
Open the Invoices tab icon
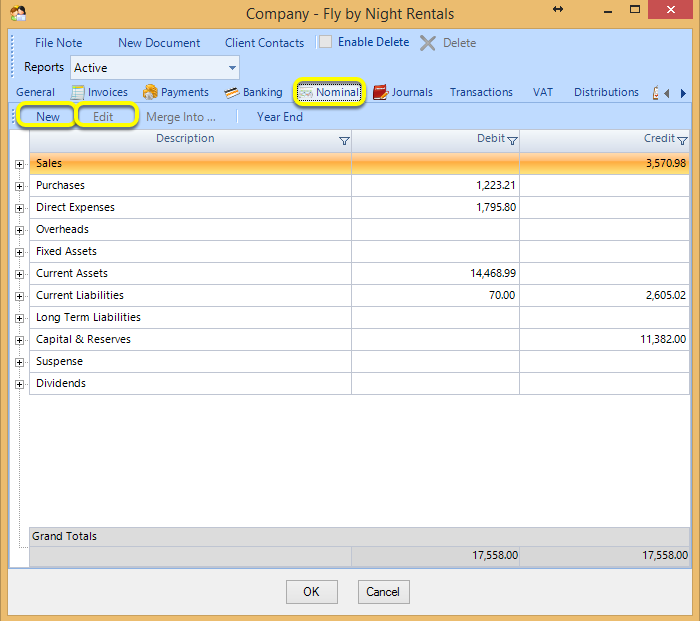[x=78, y=92]
